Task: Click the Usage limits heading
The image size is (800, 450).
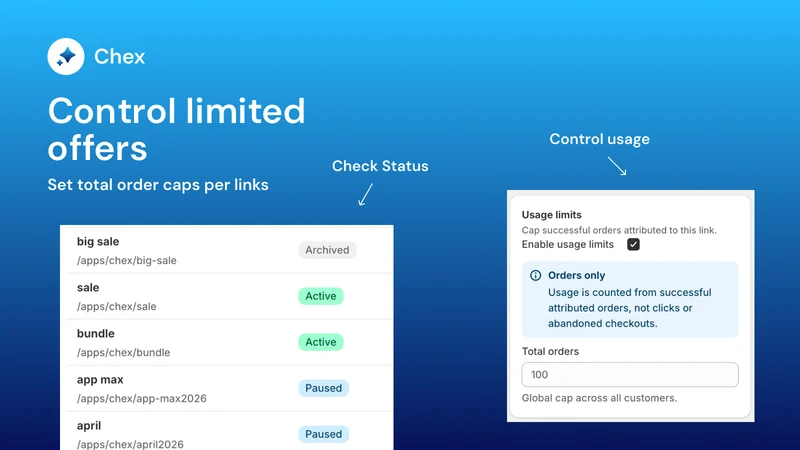Action: 552,215
